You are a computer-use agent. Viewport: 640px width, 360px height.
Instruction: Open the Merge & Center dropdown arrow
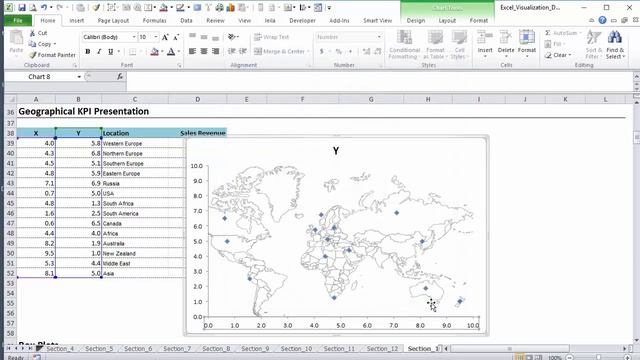tap(308, 51)
